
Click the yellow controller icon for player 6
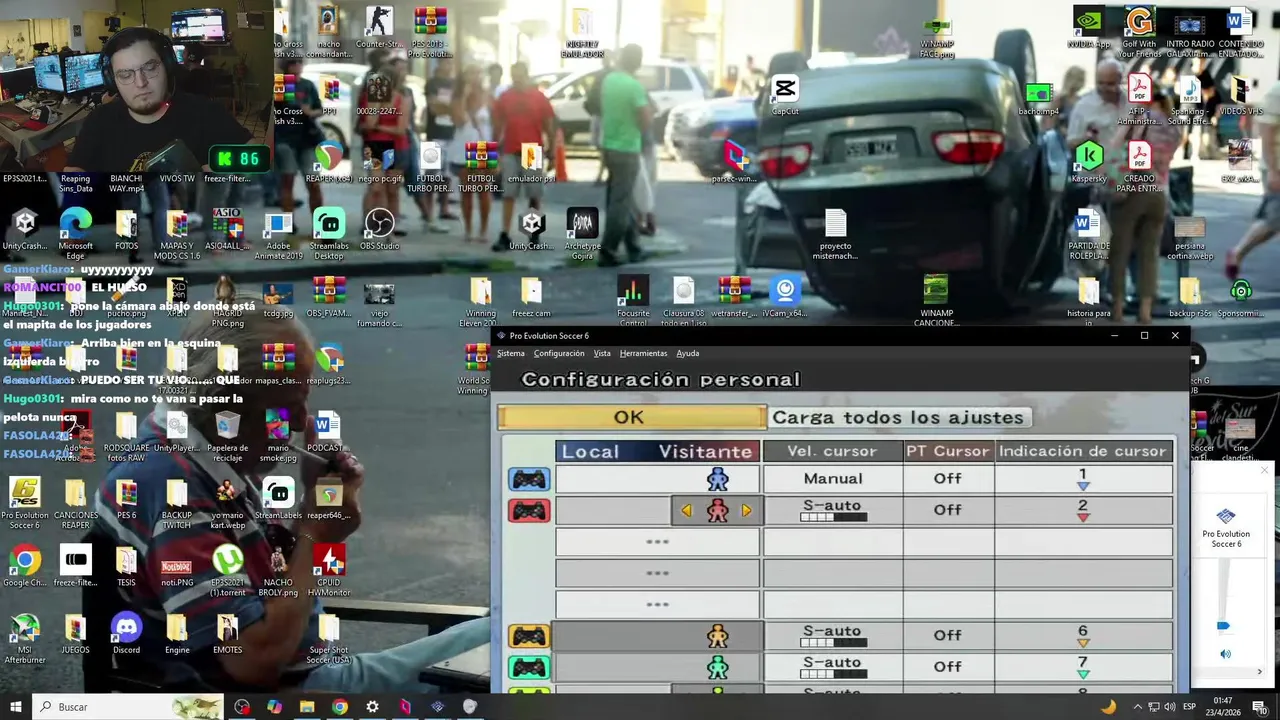[529, 636]
